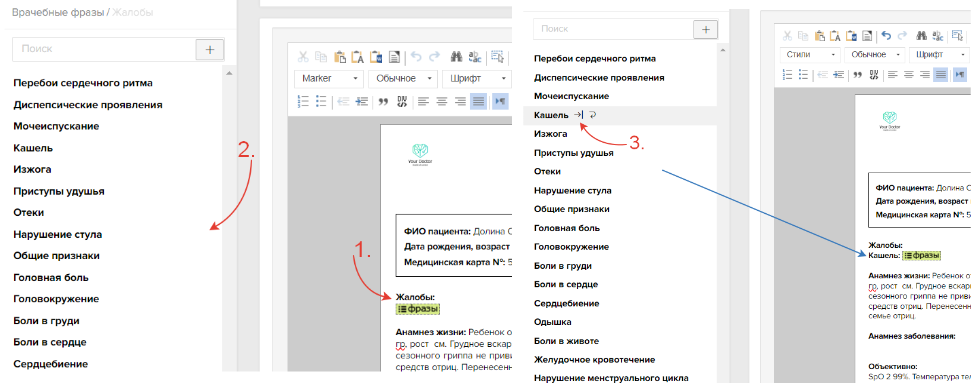Click plus button beside right Поиск field
Viewport: 972px width, 383px height.
pyautogui.click(x=705, y=29)
